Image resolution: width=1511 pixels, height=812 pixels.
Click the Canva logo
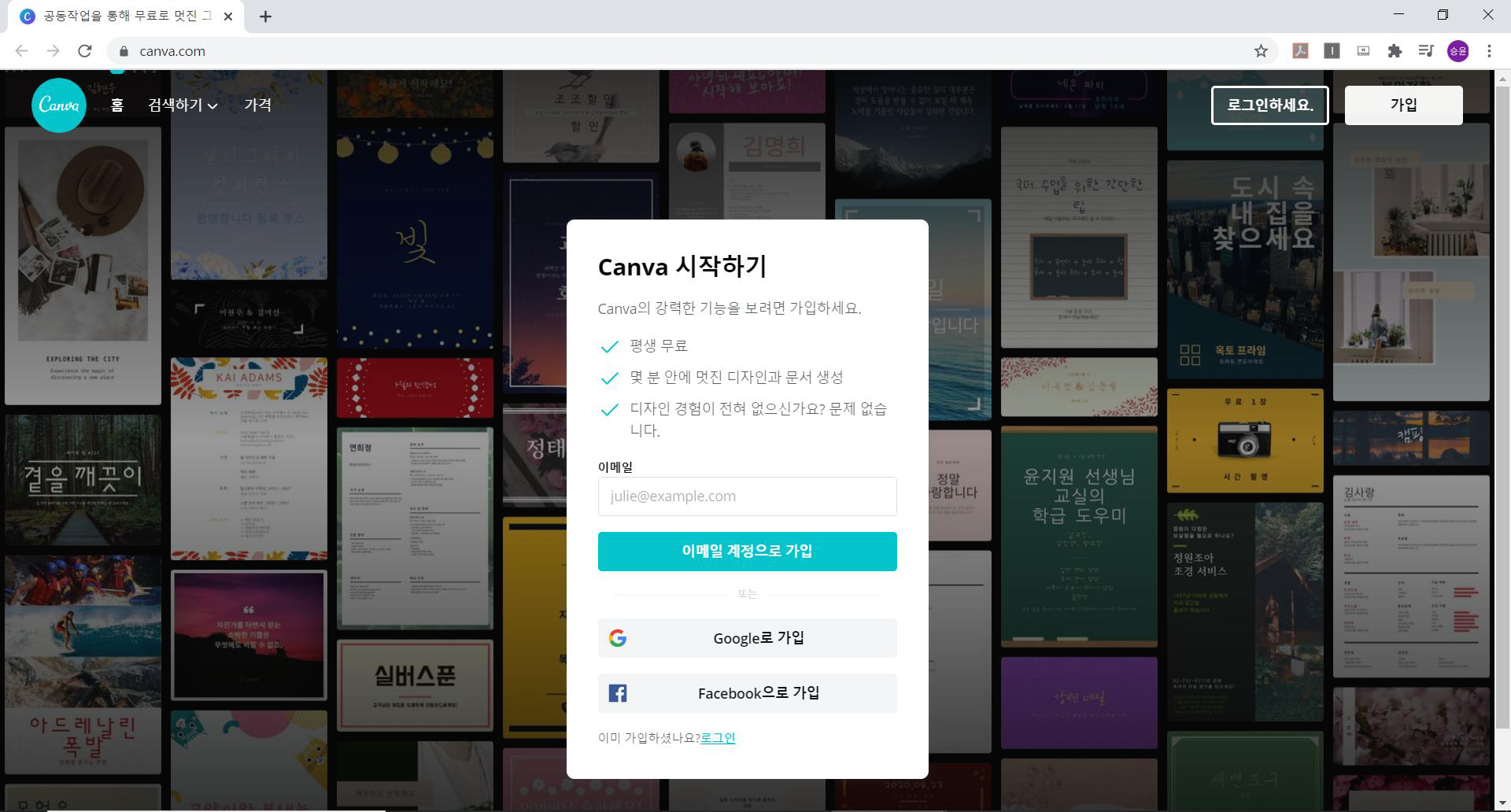[59, 105]
